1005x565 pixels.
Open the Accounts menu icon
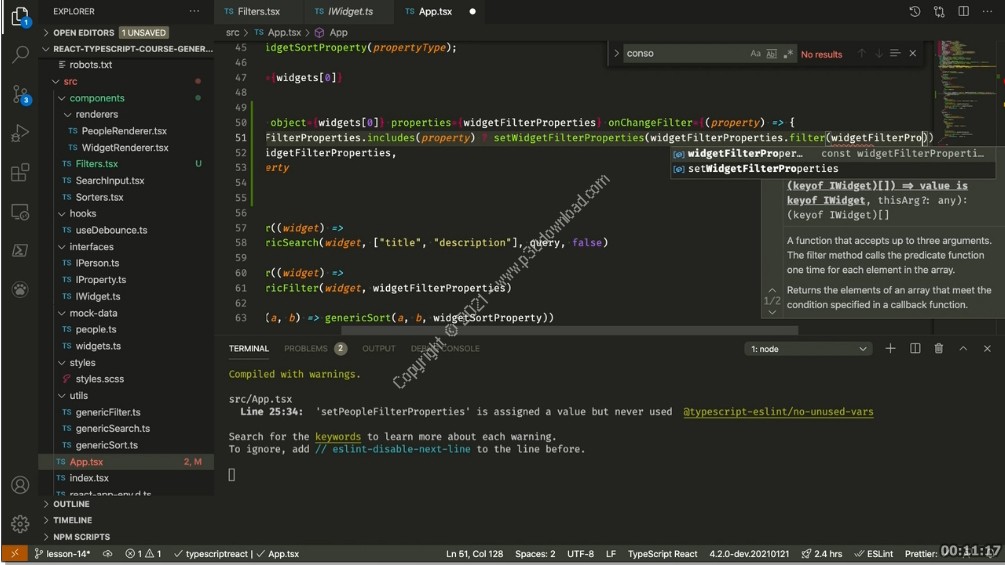20,485
